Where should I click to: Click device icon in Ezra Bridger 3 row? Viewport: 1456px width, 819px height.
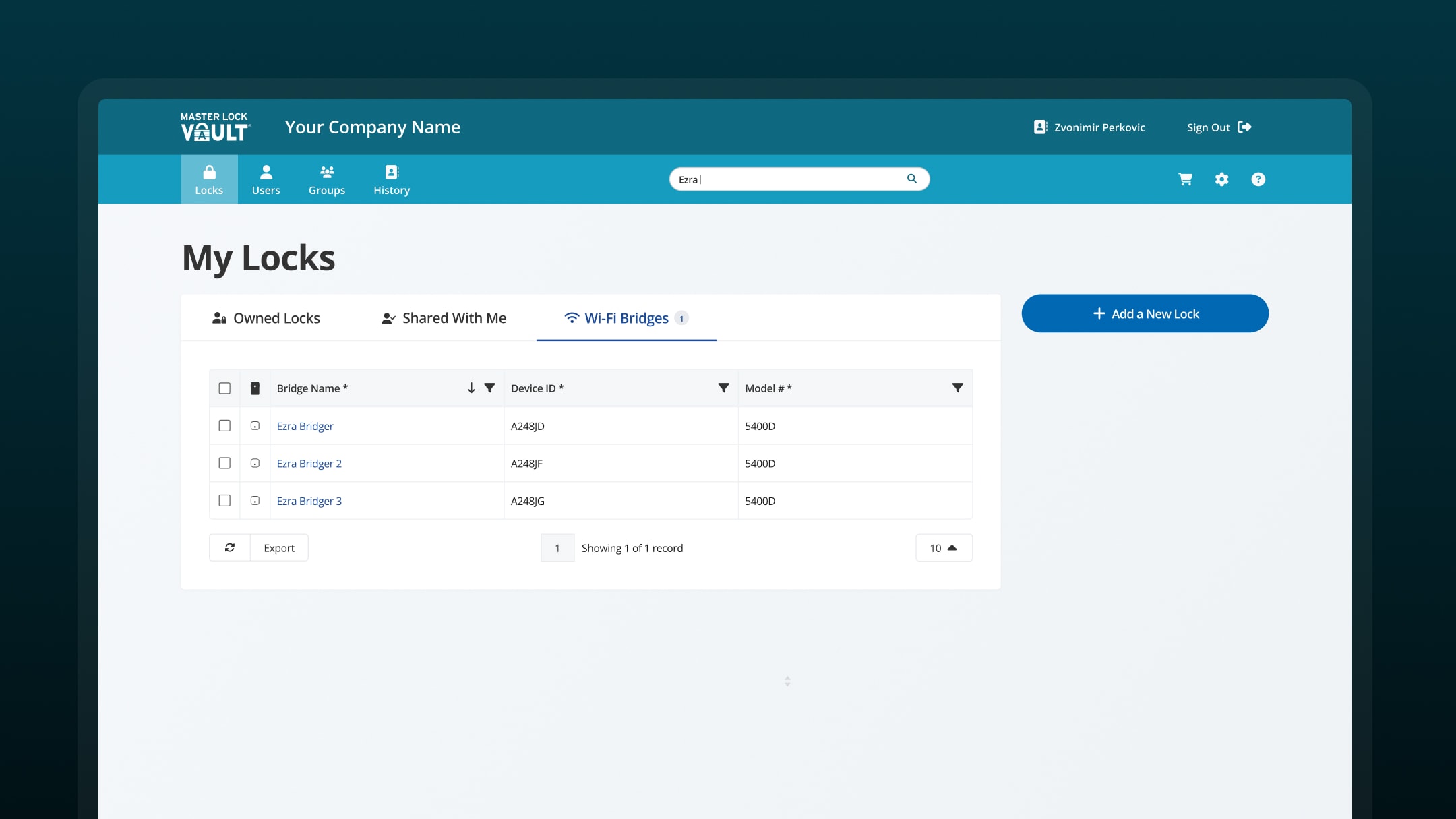pos(255,501)
